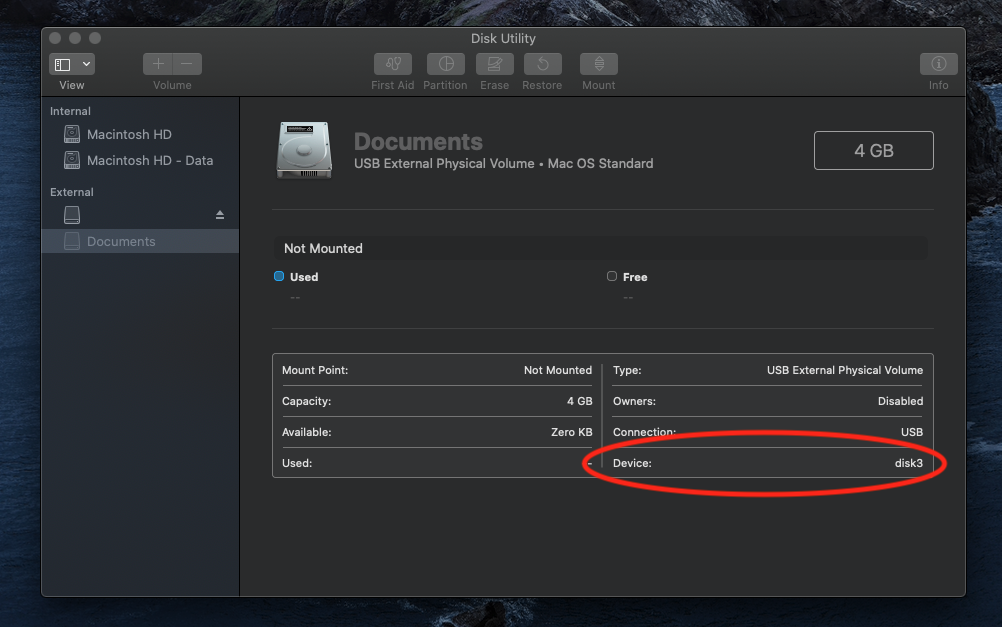Click the Not Mounted status bar
The width and height of the screenshot is (1002, 627).
coord(600,248)
